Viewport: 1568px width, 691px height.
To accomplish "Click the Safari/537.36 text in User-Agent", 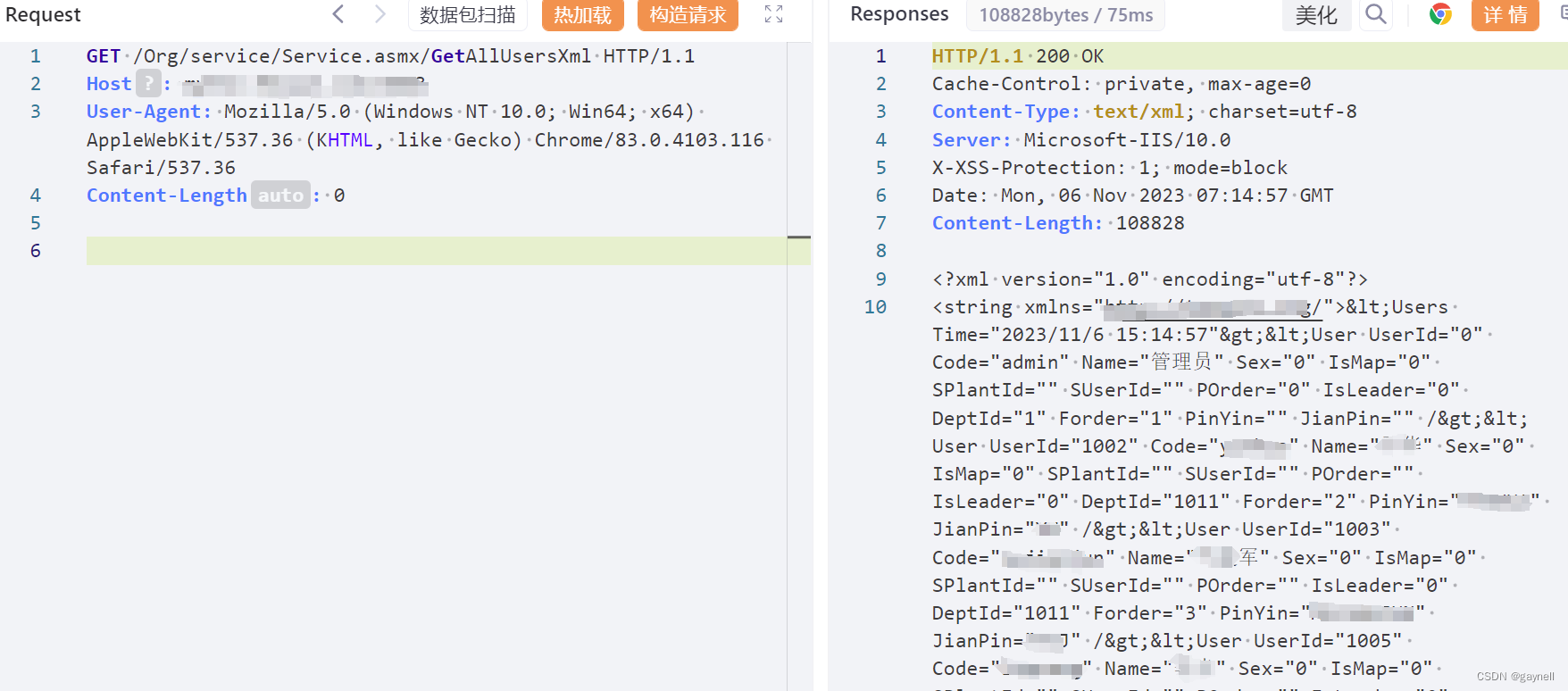I will pos(162,168).
